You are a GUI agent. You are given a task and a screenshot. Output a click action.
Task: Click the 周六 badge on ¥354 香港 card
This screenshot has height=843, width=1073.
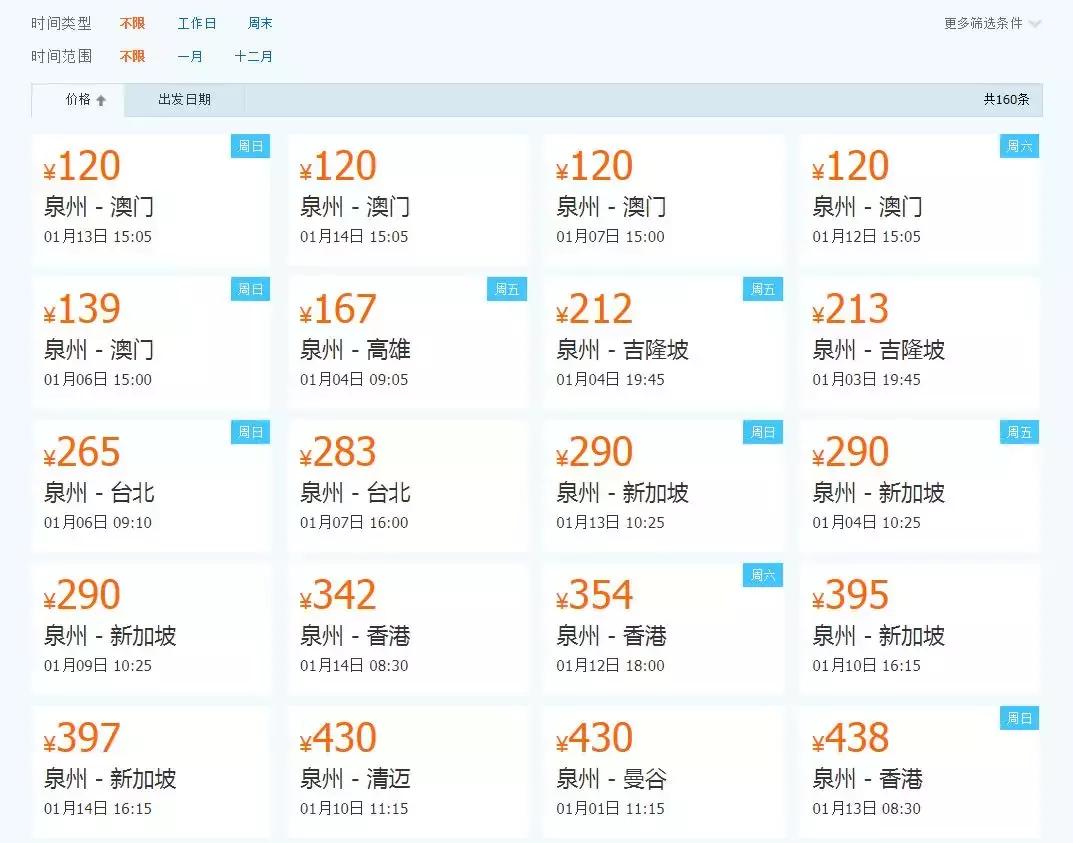coord(762,575)
